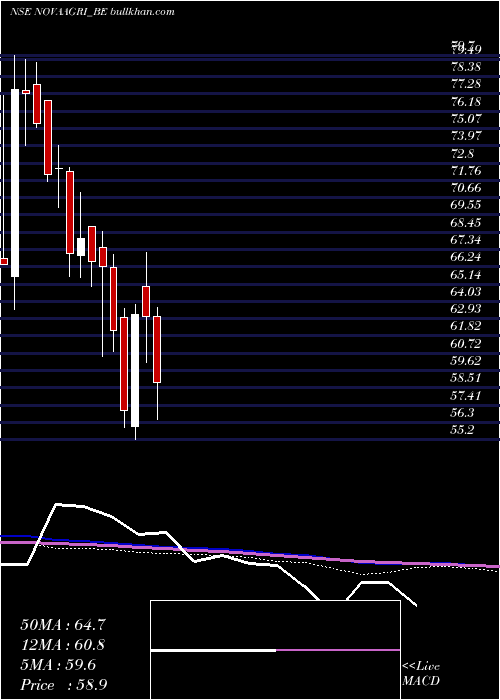
Task: Select the 76.18 price axis label
Action: coord(466,102)
